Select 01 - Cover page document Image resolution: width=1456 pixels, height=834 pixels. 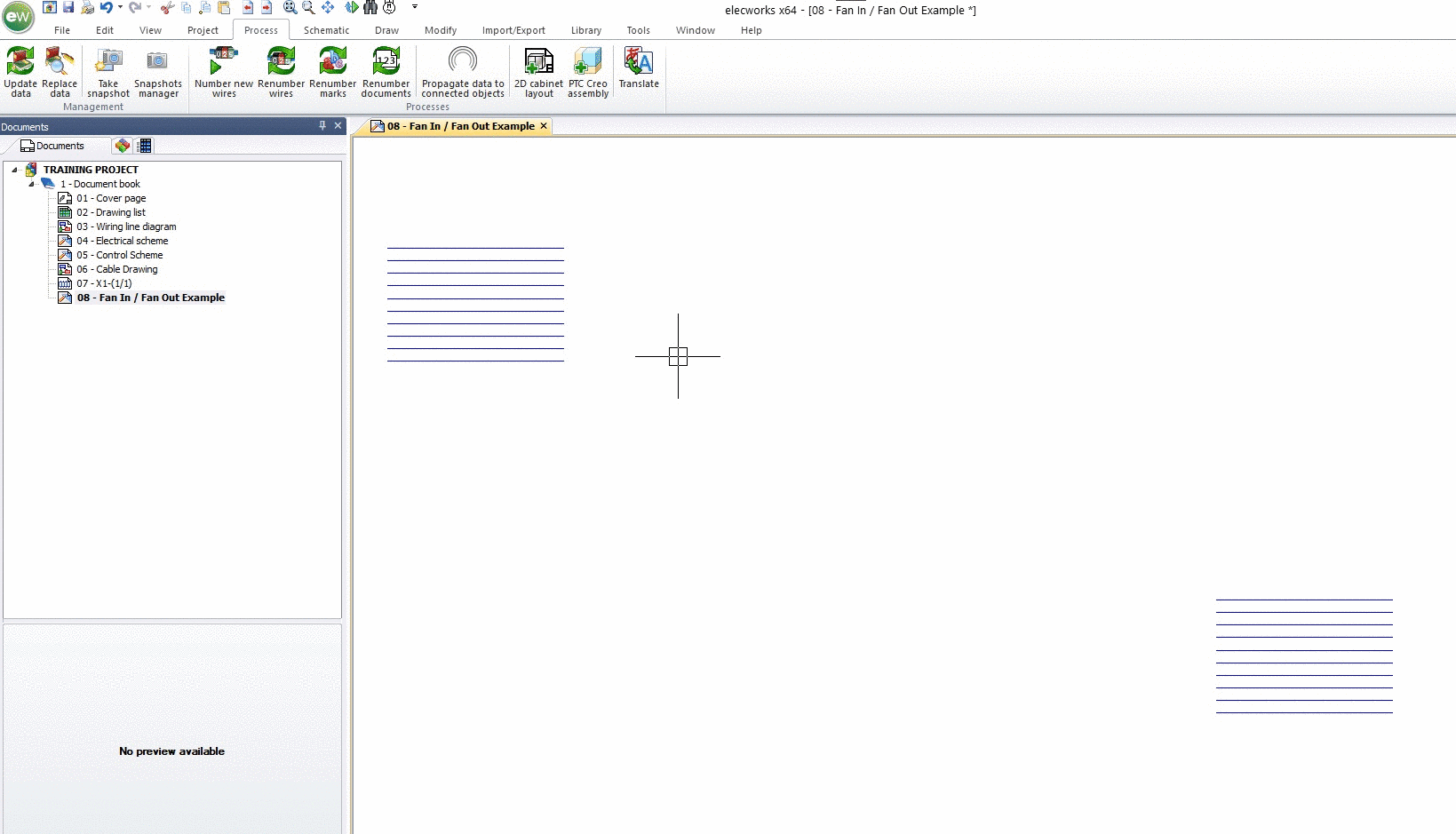point(111,198)
